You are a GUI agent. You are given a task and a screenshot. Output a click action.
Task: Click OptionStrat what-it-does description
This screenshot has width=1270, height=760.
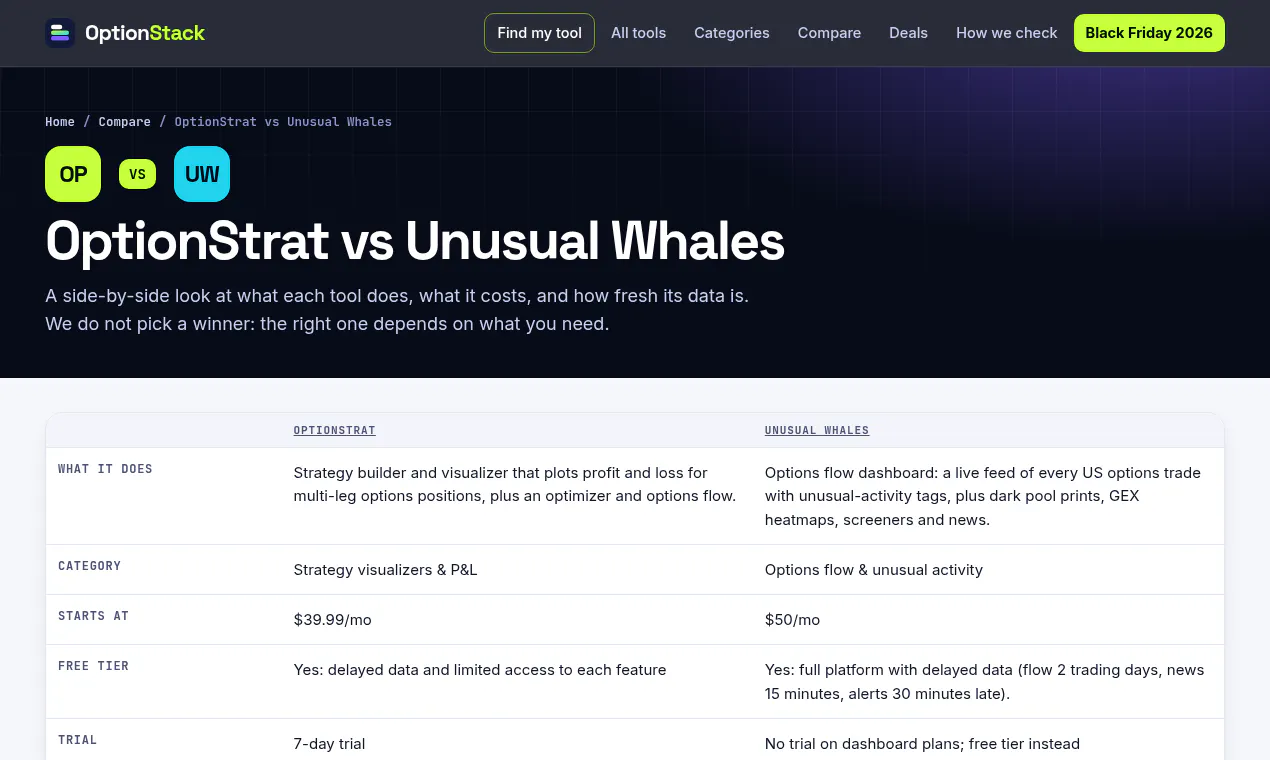(x=515, y=484)
